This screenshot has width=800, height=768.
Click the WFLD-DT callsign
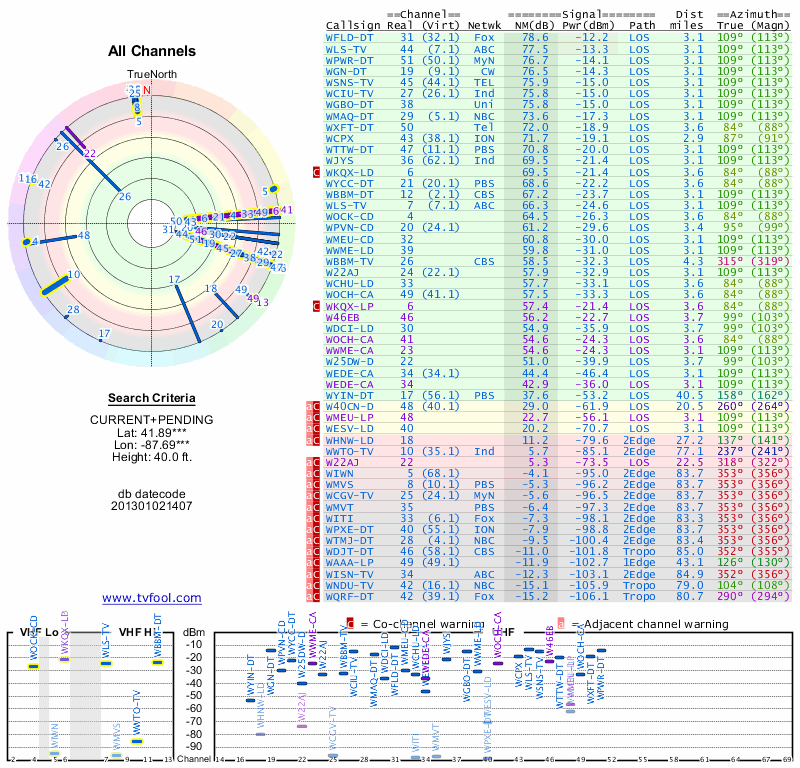(349, 38)
